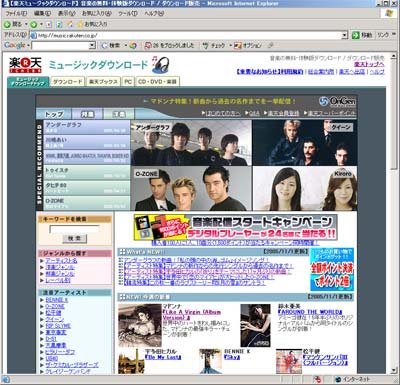Click the green Go arrow button
The image size is (400, 385).
point(356,35)
